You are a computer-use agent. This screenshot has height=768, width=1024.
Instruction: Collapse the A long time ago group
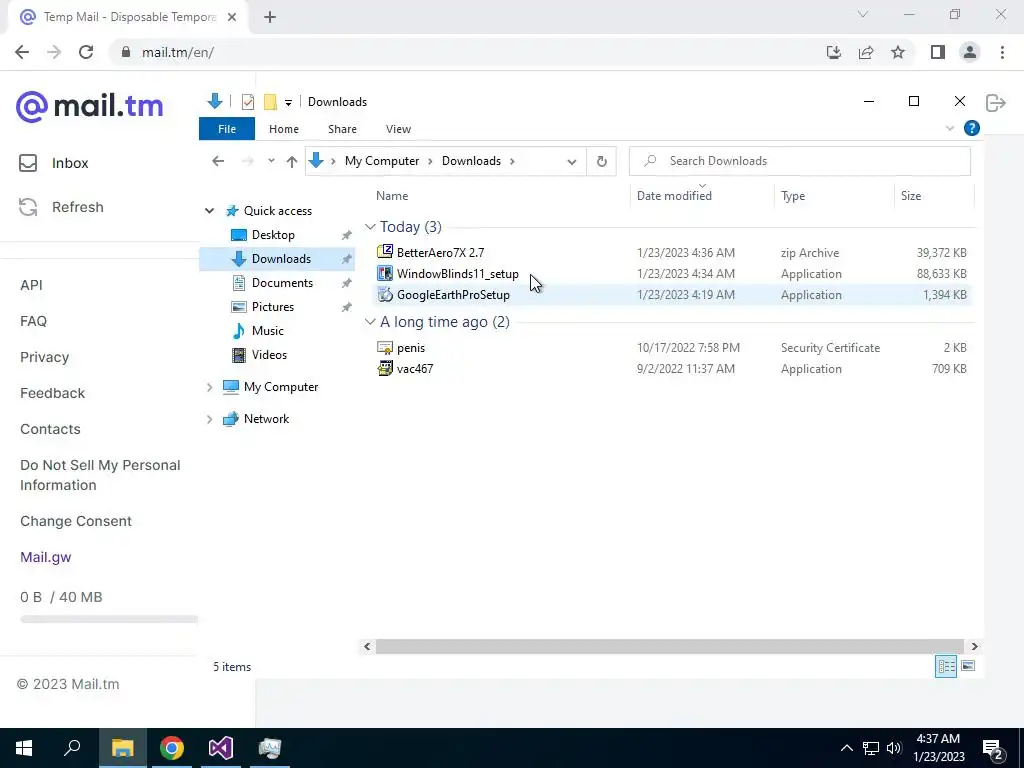(x=370, y=322)
